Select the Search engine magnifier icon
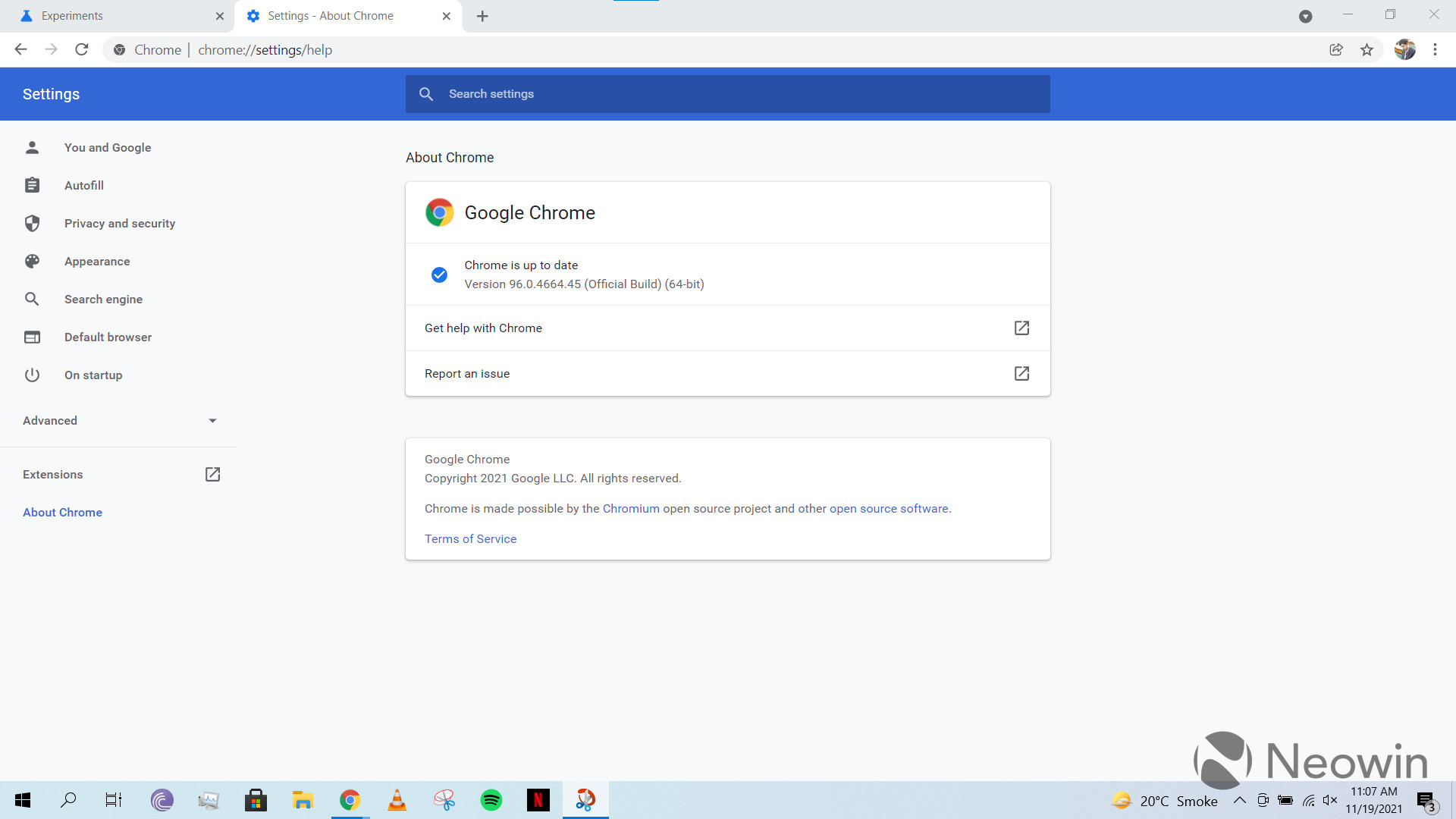 point(32,299)
